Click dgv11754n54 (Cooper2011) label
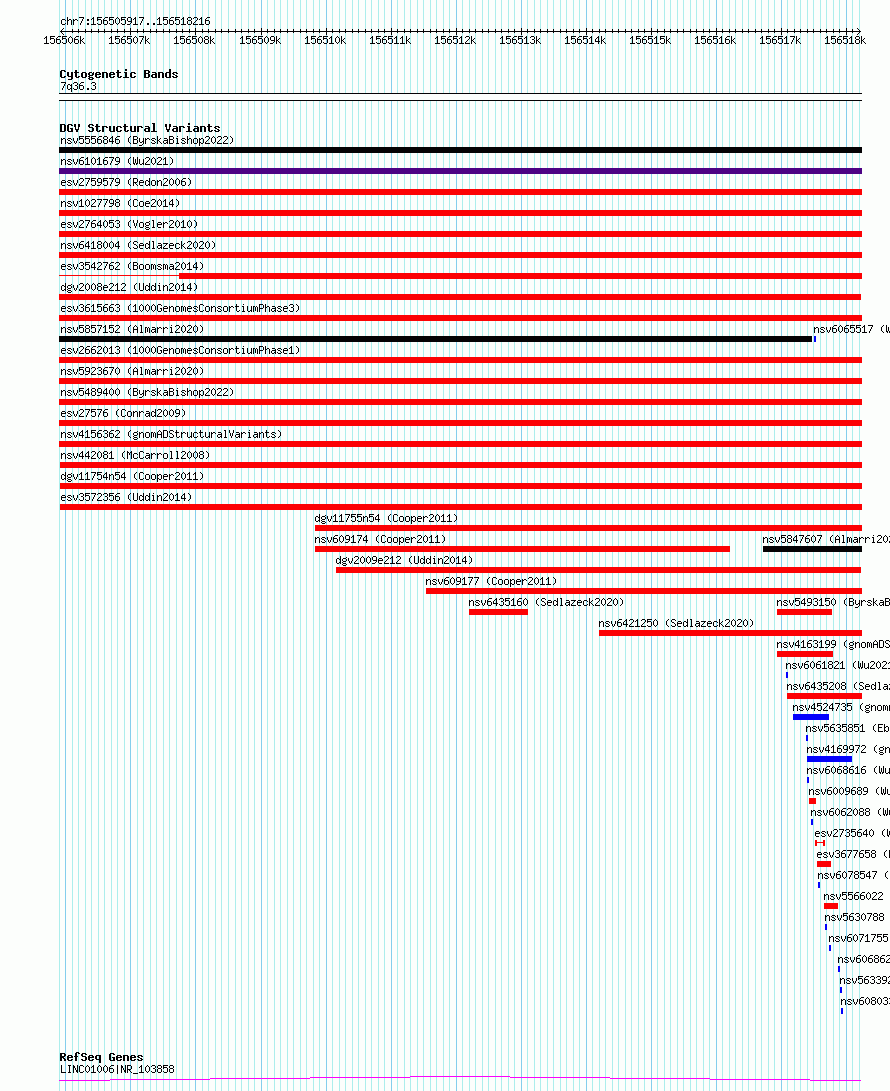Screen dimensions: 890x1091 point(132,476)
